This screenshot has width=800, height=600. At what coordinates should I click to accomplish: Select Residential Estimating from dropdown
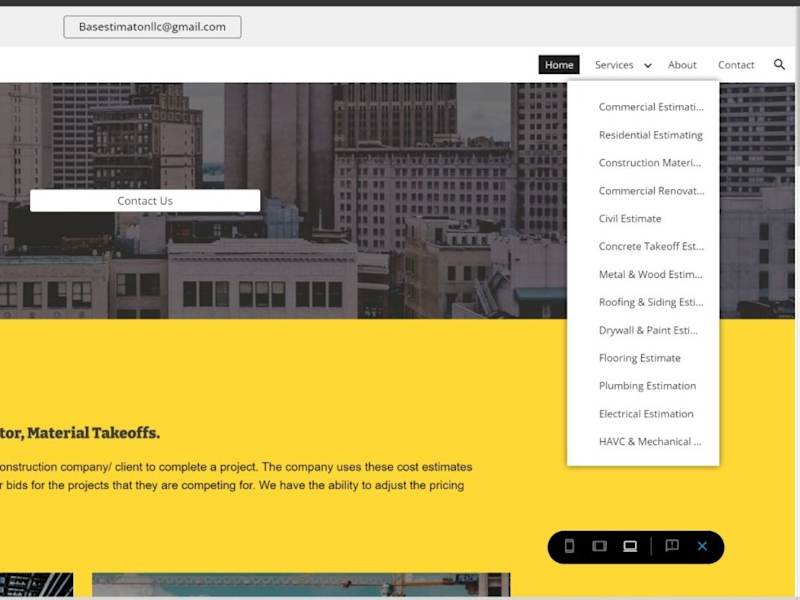tap(651, 135)
